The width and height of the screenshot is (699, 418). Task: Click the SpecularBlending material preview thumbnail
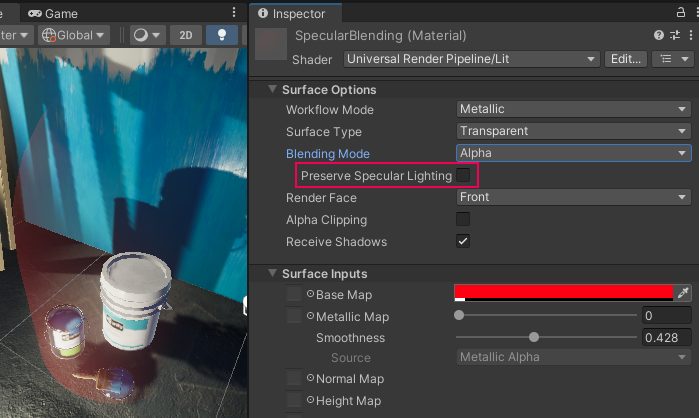(x=271, y=46)
